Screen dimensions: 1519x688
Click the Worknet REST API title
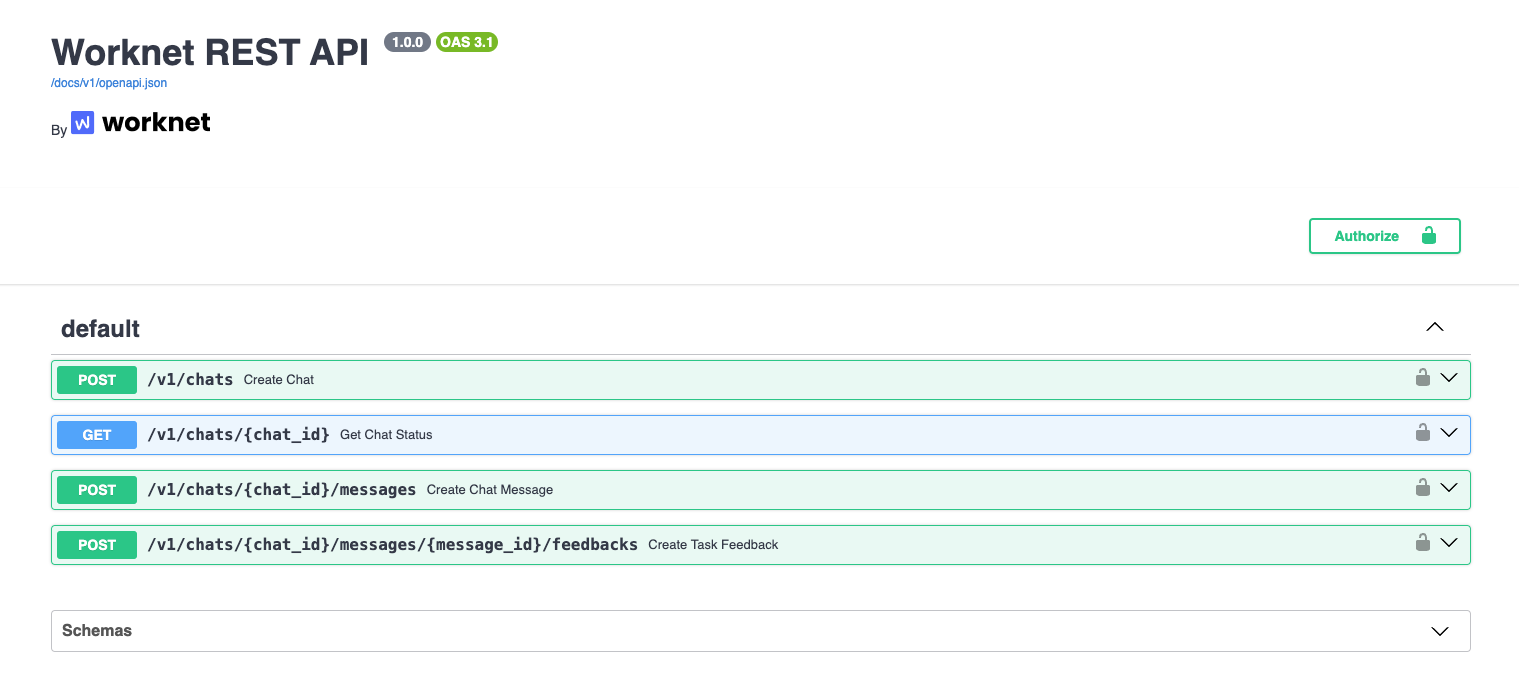tap(210, 52)
